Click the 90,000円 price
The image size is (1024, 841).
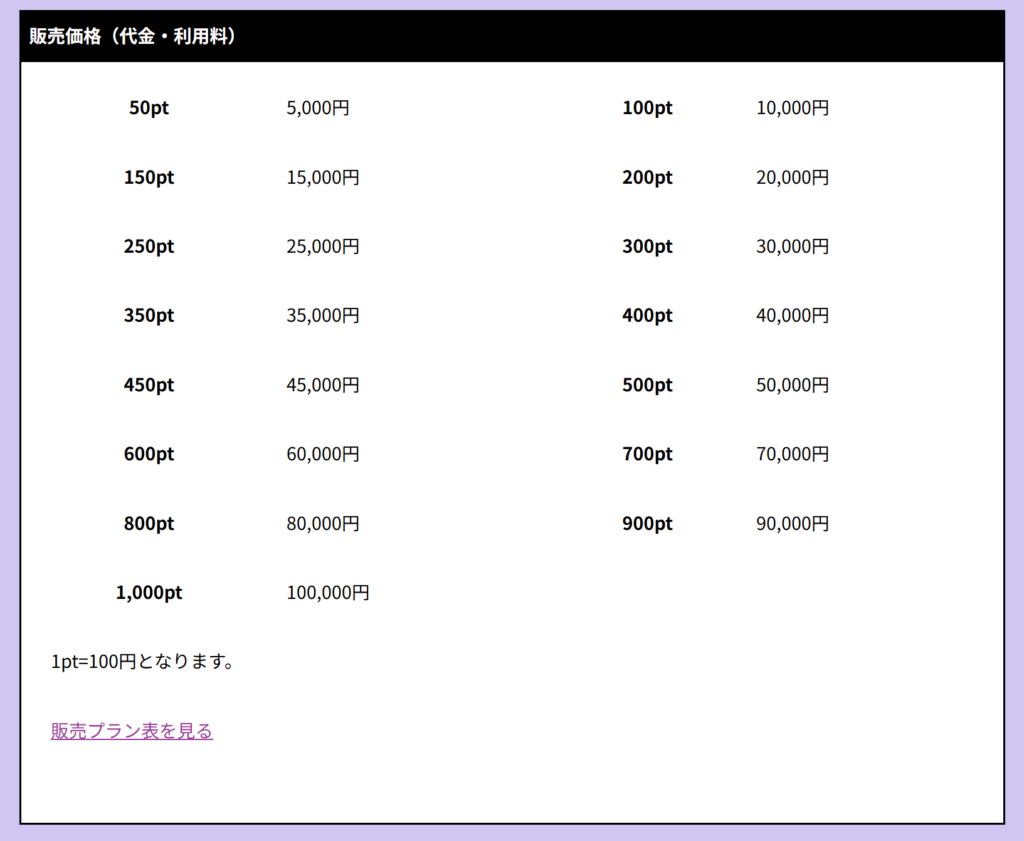tap(793, 524)
